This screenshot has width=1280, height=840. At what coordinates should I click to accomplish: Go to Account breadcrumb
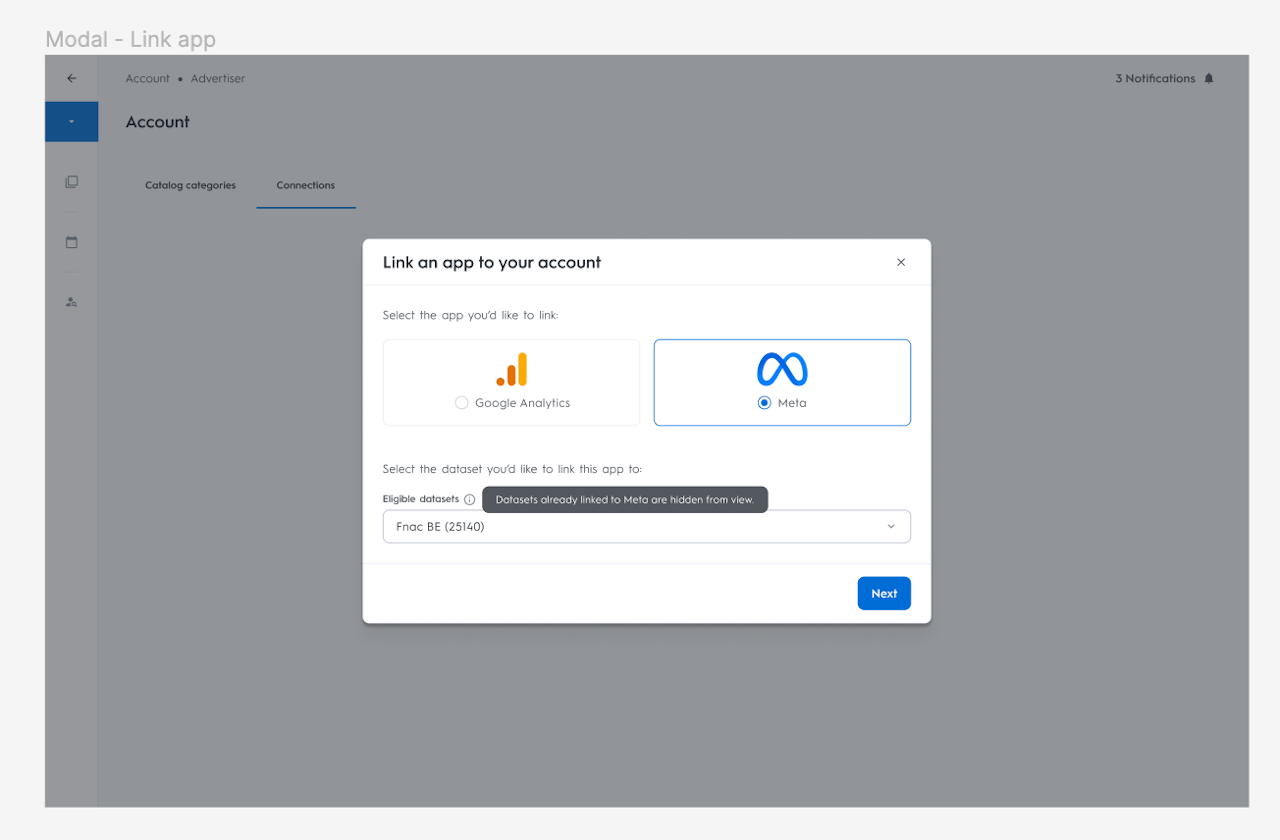[148, 78]
